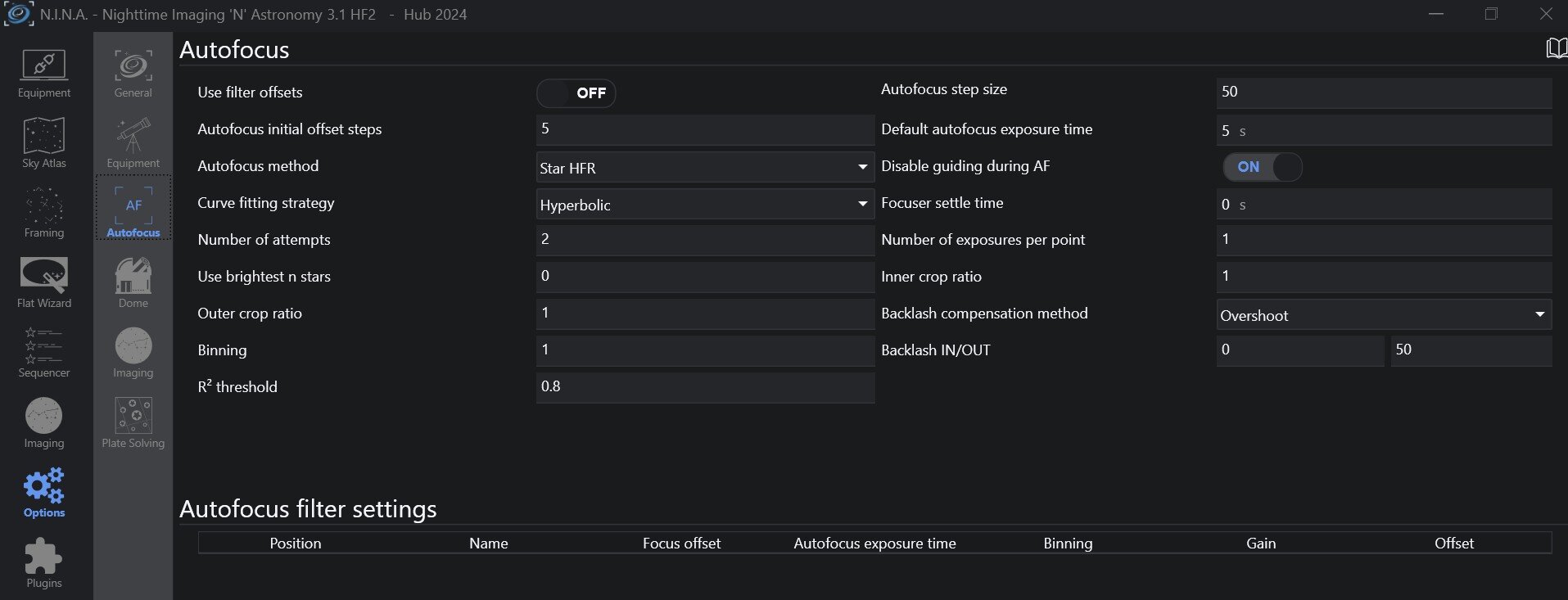
Task: Open the Dome options tab
Action: click(133, 283)
